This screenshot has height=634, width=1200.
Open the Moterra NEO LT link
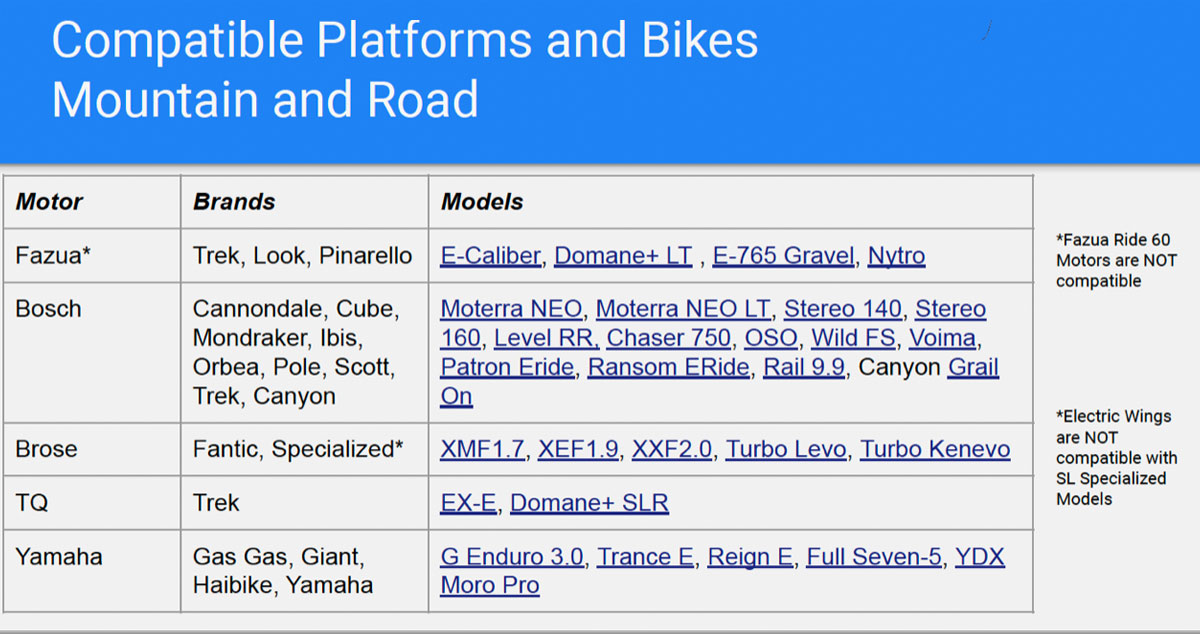click(x=684, y=309)
